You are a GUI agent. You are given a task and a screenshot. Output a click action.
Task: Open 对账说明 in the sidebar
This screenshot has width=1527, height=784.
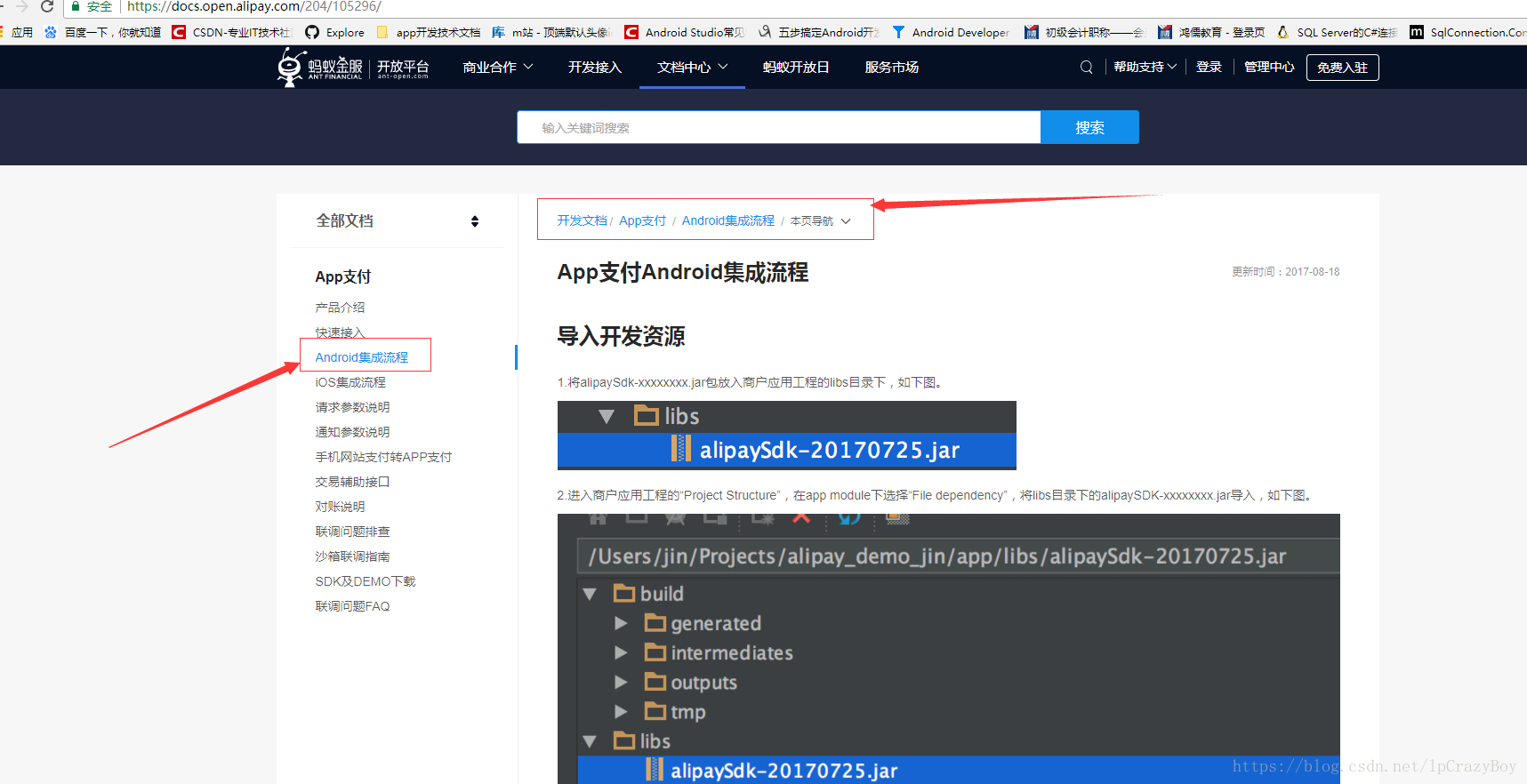[340, 507]
